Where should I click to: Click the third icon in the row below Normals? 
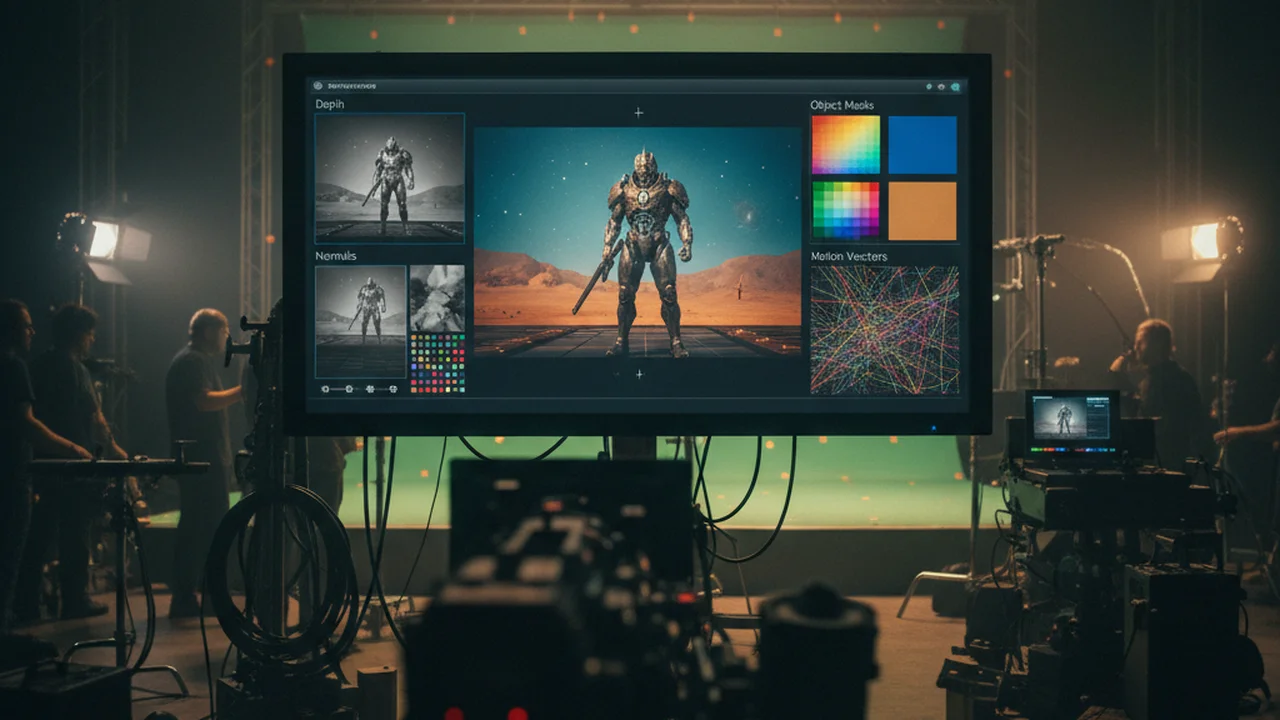(x=370, y=389)
